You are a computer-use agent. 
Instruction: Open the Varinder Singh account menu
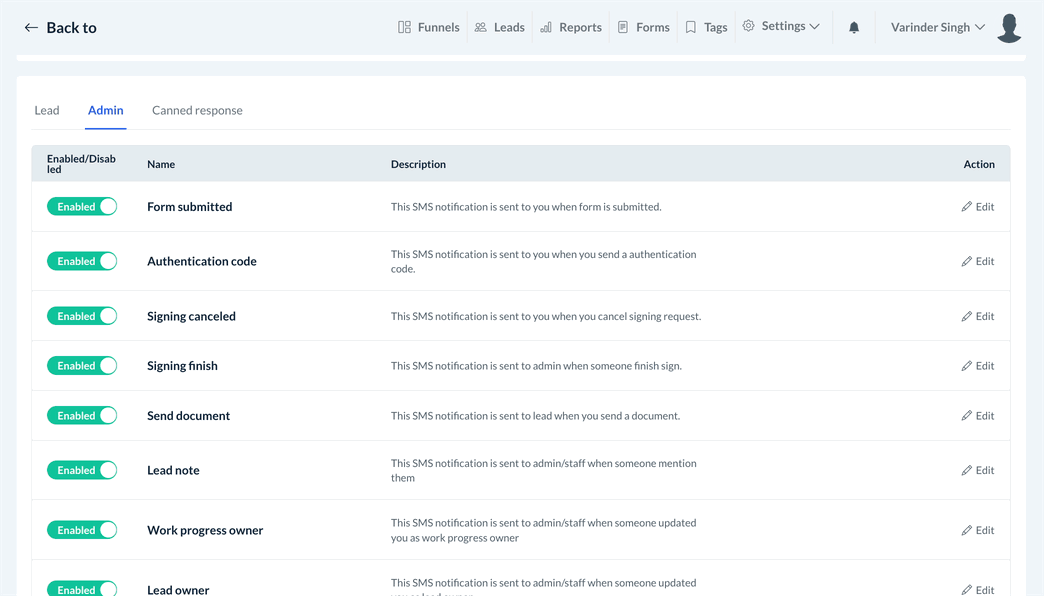[937, 27]
